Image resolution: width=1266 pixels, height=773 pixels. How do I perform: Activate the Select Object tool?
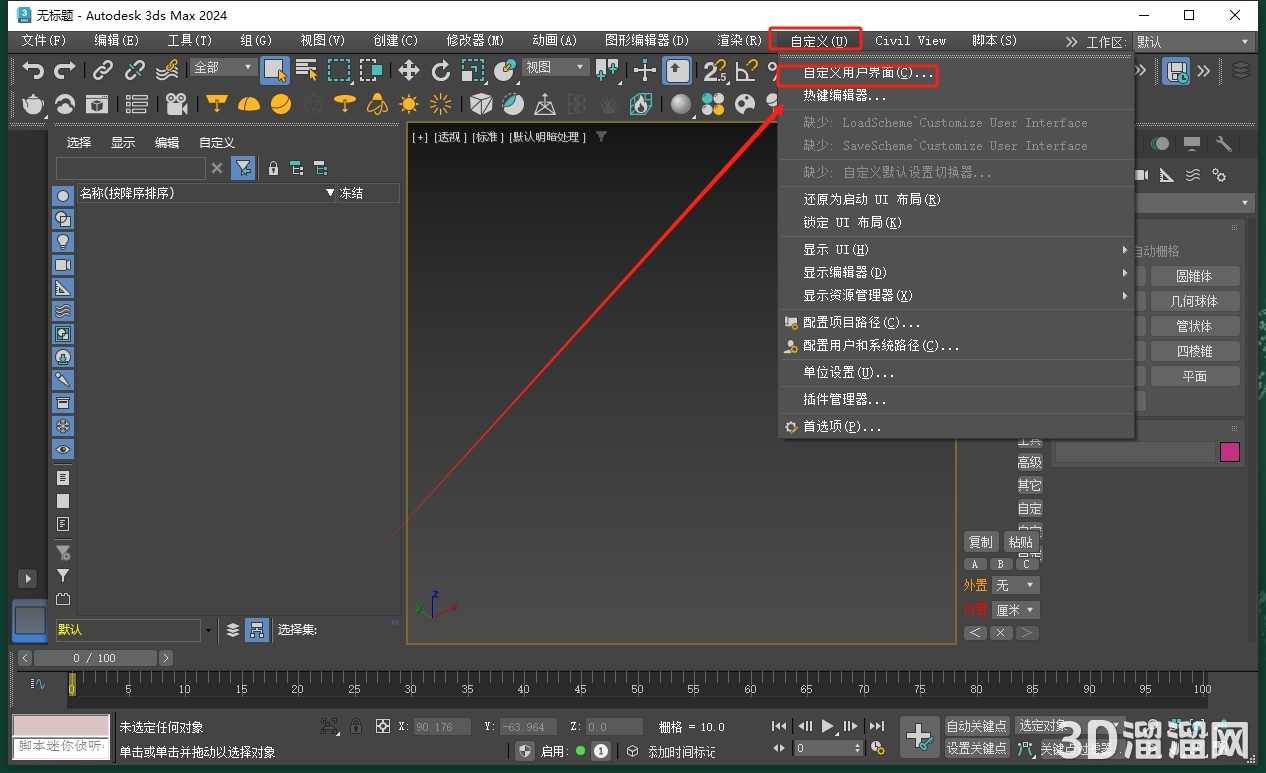coord(275,70)
